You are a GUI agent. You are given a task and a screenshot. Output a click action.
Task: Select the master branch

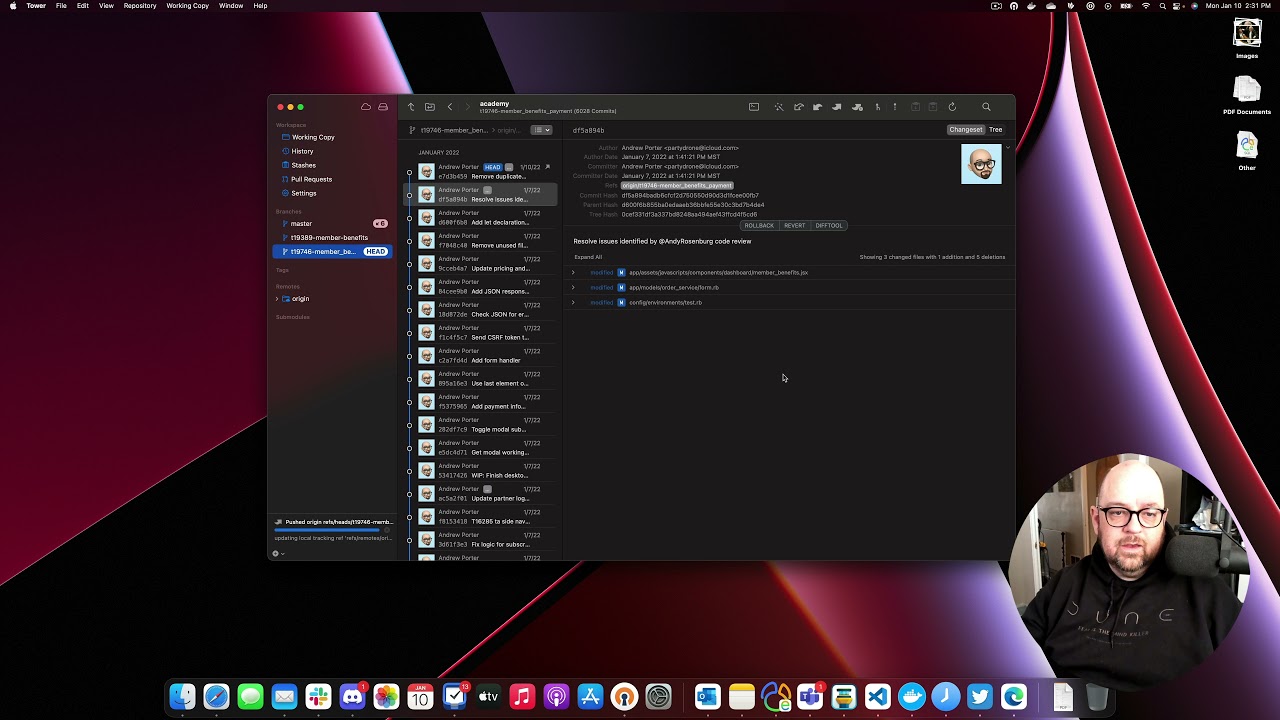click(301, 224)
